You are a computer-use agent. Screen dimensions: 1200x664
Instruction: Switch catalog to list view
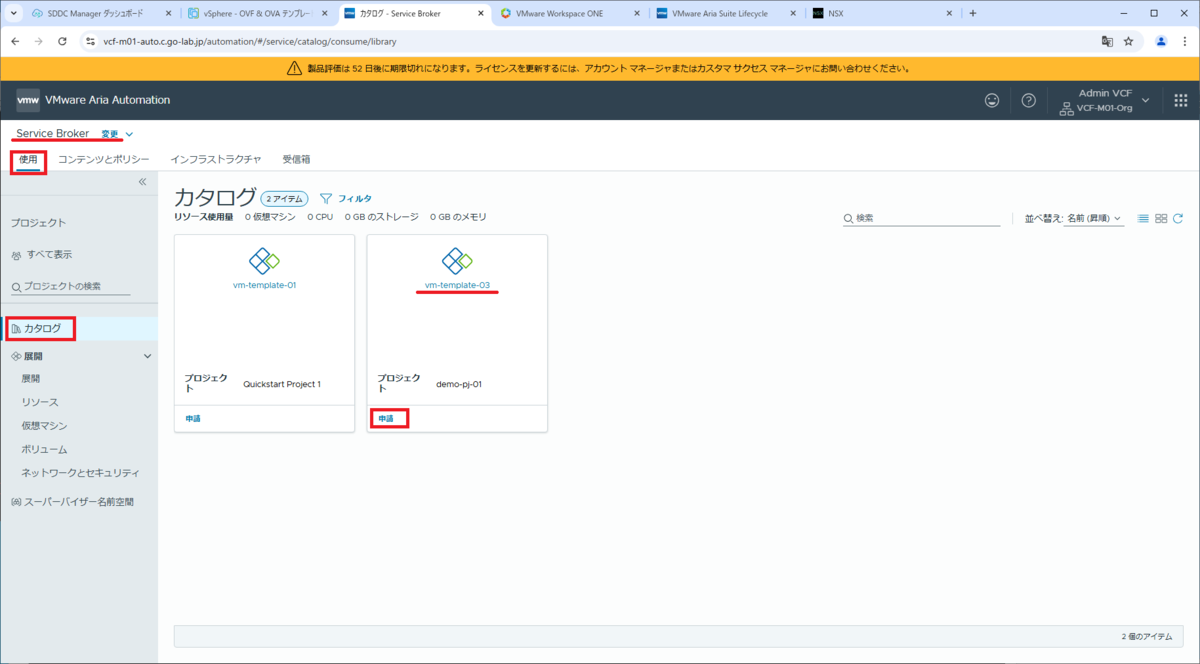pyautogui.click(x=1143, y=218)
